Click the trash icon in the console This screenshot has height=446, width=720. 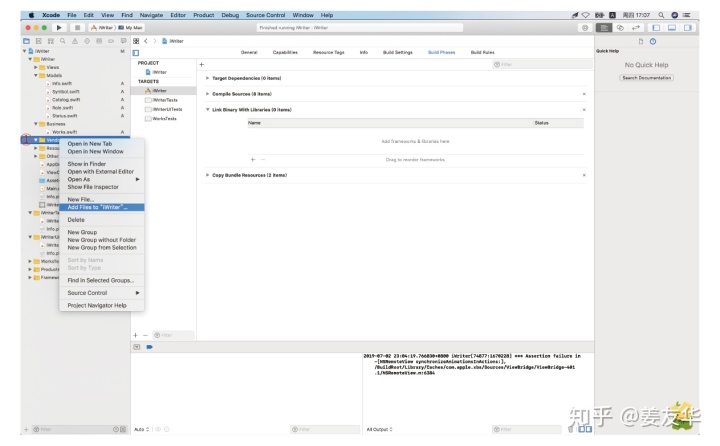571,429
